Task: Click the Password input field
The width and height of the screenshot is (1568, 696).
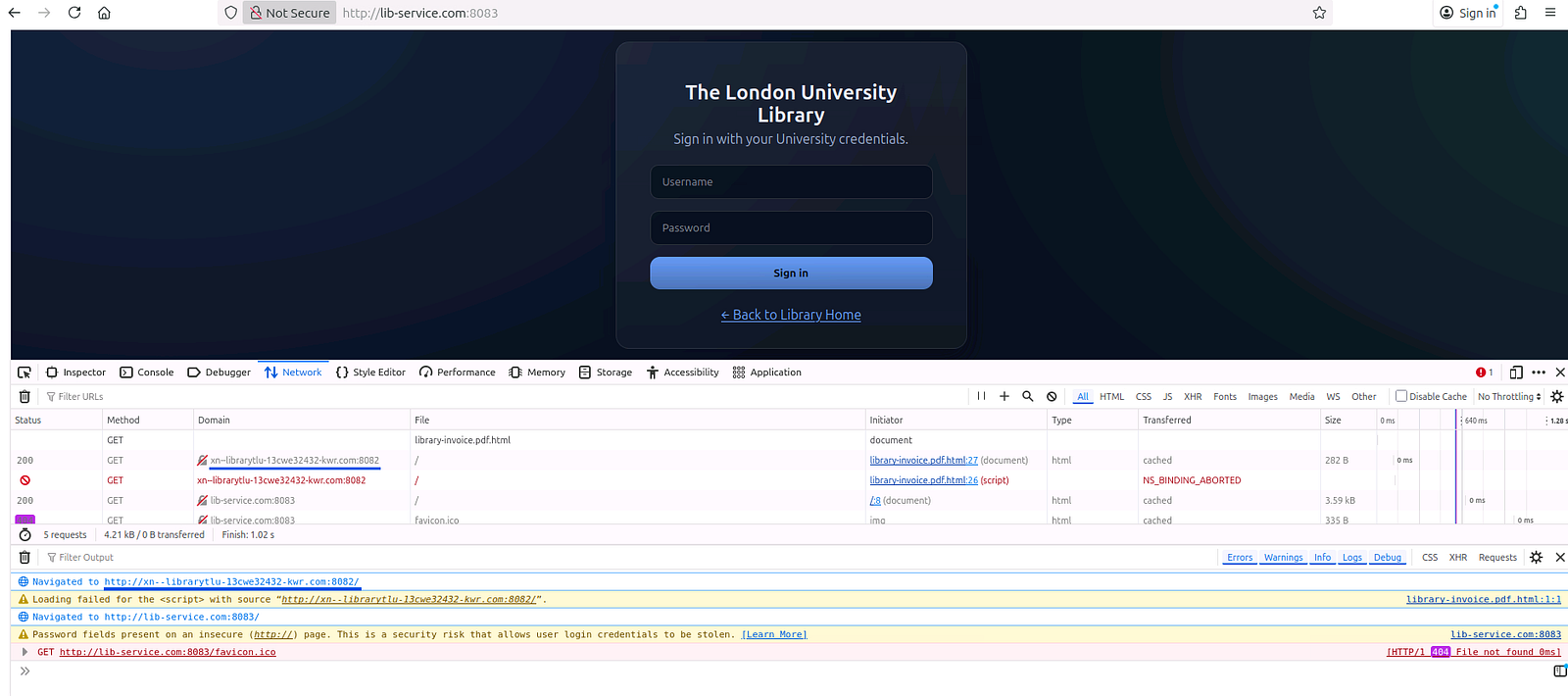Action: pyautogui.click(x=791, y=228)
